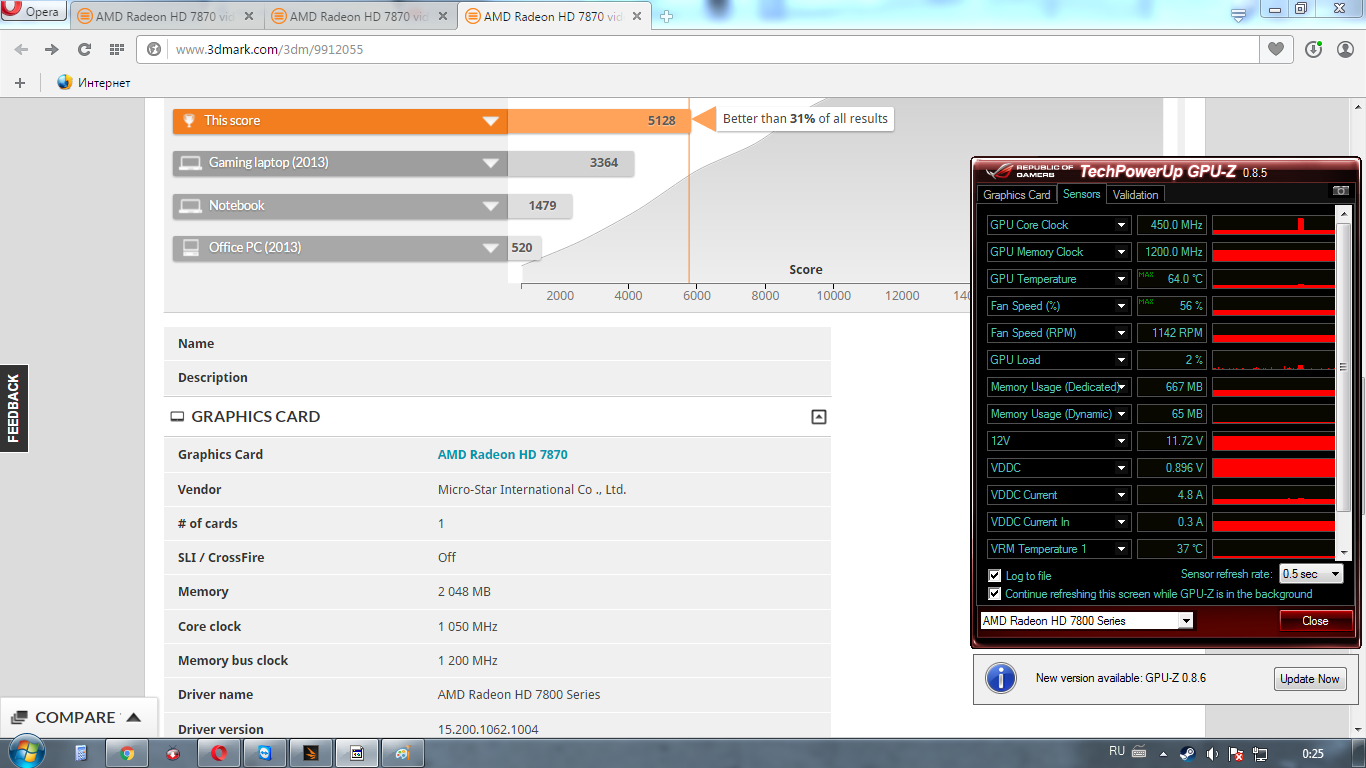
Task: Toggle the Log to file checkbox
Action: [x=994, y=576]
